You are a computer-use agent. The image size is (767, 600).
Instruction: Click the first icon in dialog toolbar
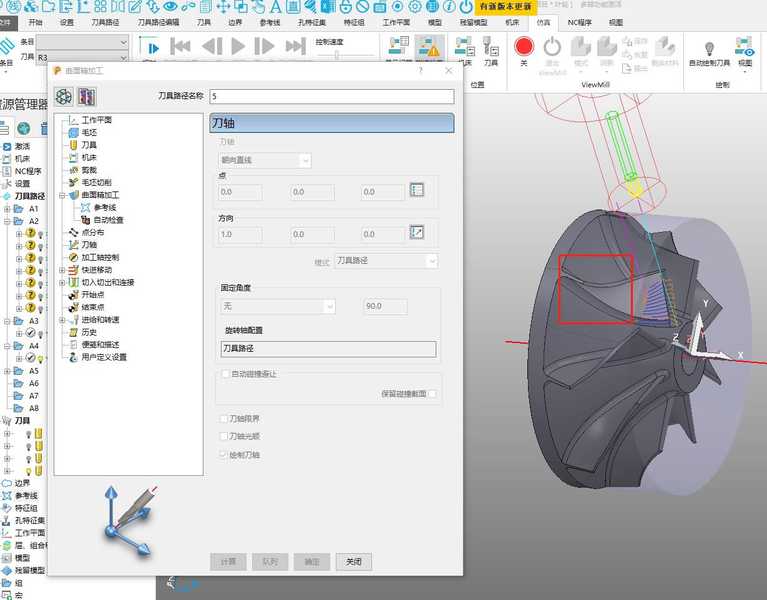point(64,96)
